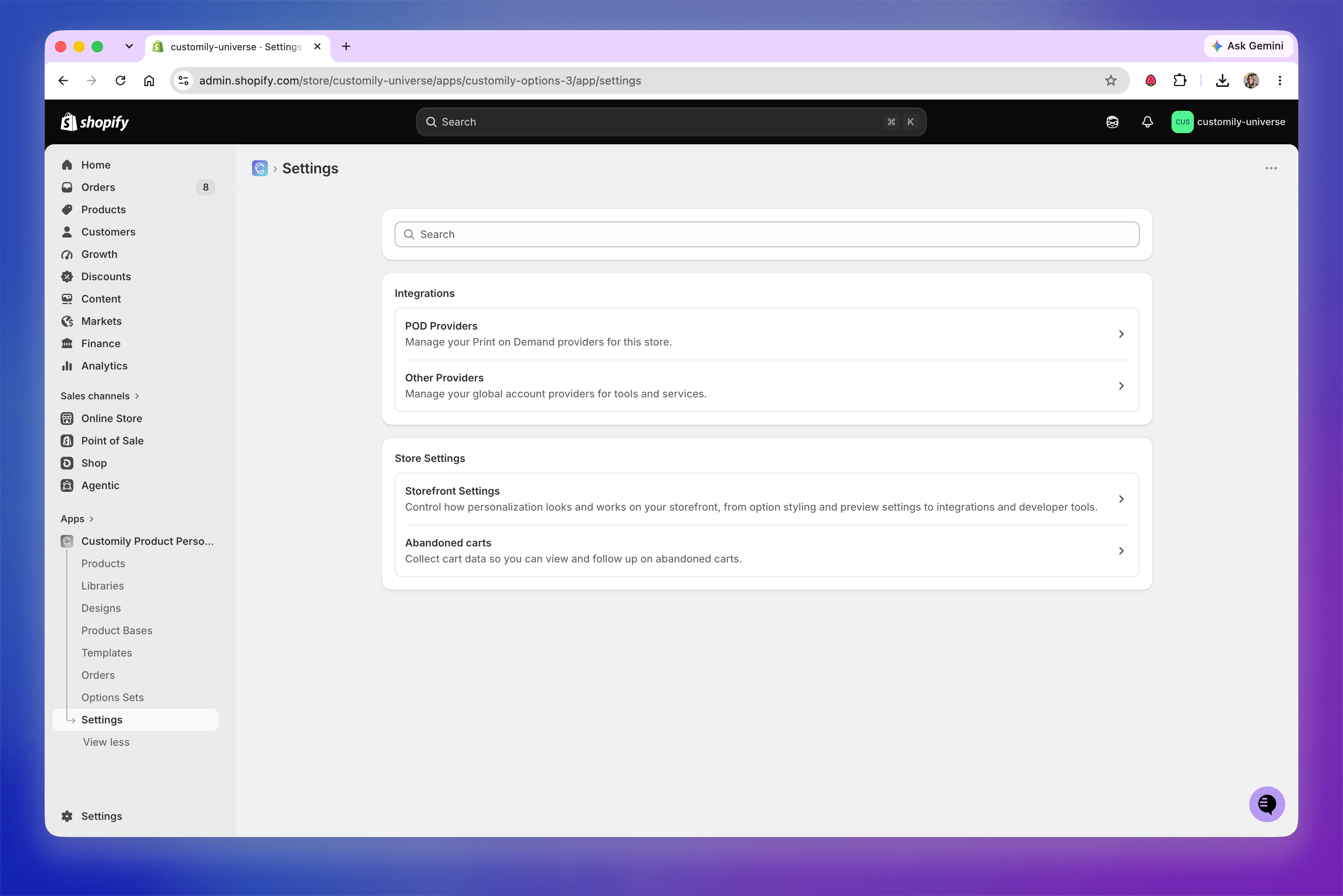Click the Ask Gemini button
This screenshot has width=1343, height=896.
point(1248,46)
